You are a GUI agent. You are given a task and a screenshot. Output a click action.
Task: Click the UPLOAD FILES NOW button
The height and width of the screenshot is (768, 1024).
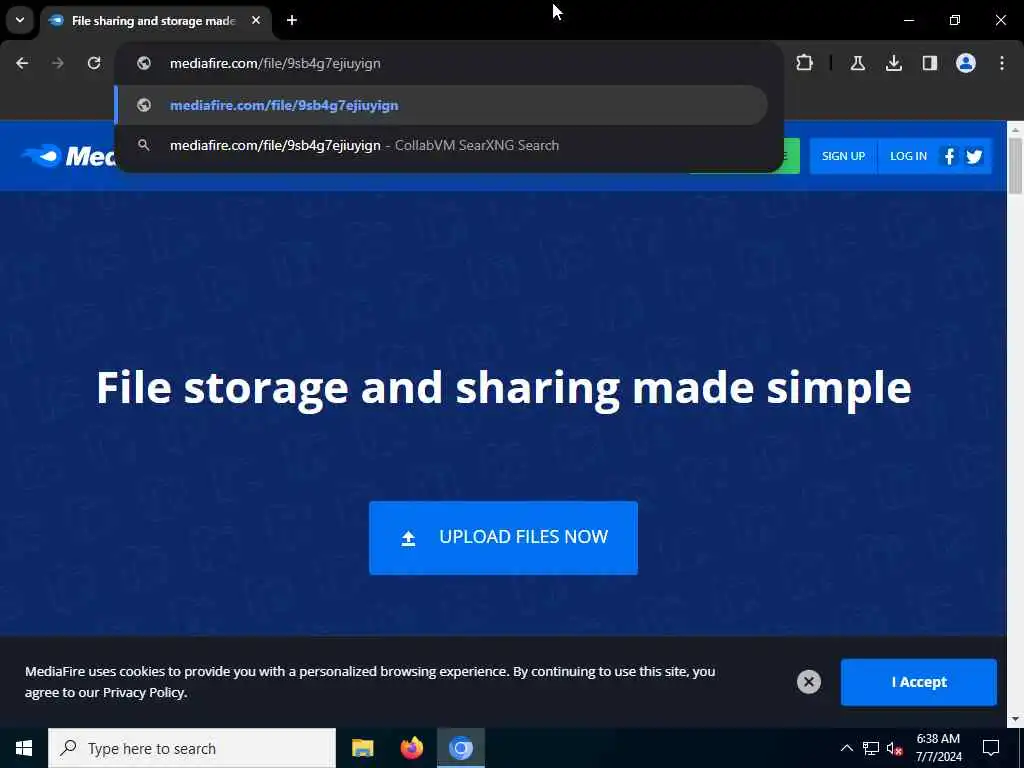click(x=504, y=538)
